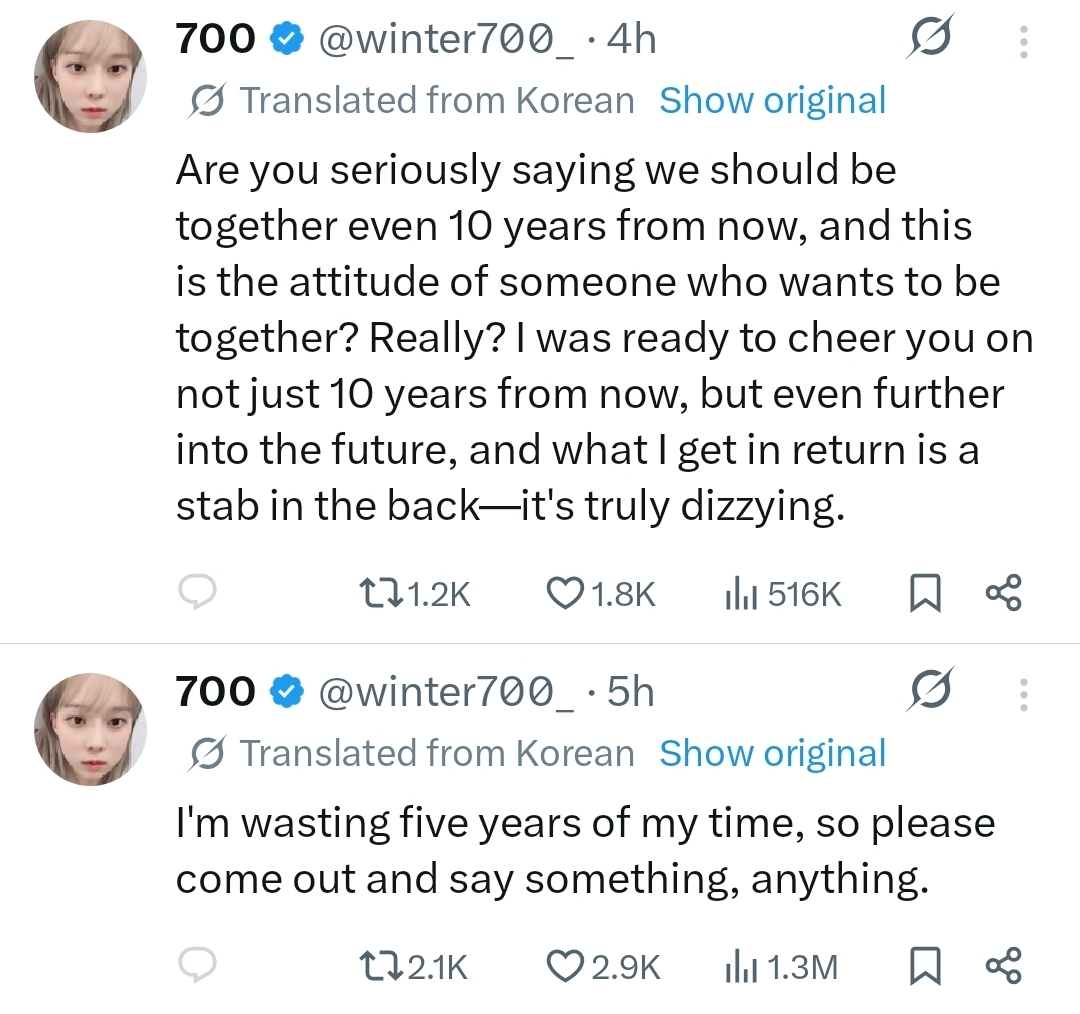Like the first tweet with 1.8K likes
This screenshot has height=1014, width=1080.
point(601,594)
